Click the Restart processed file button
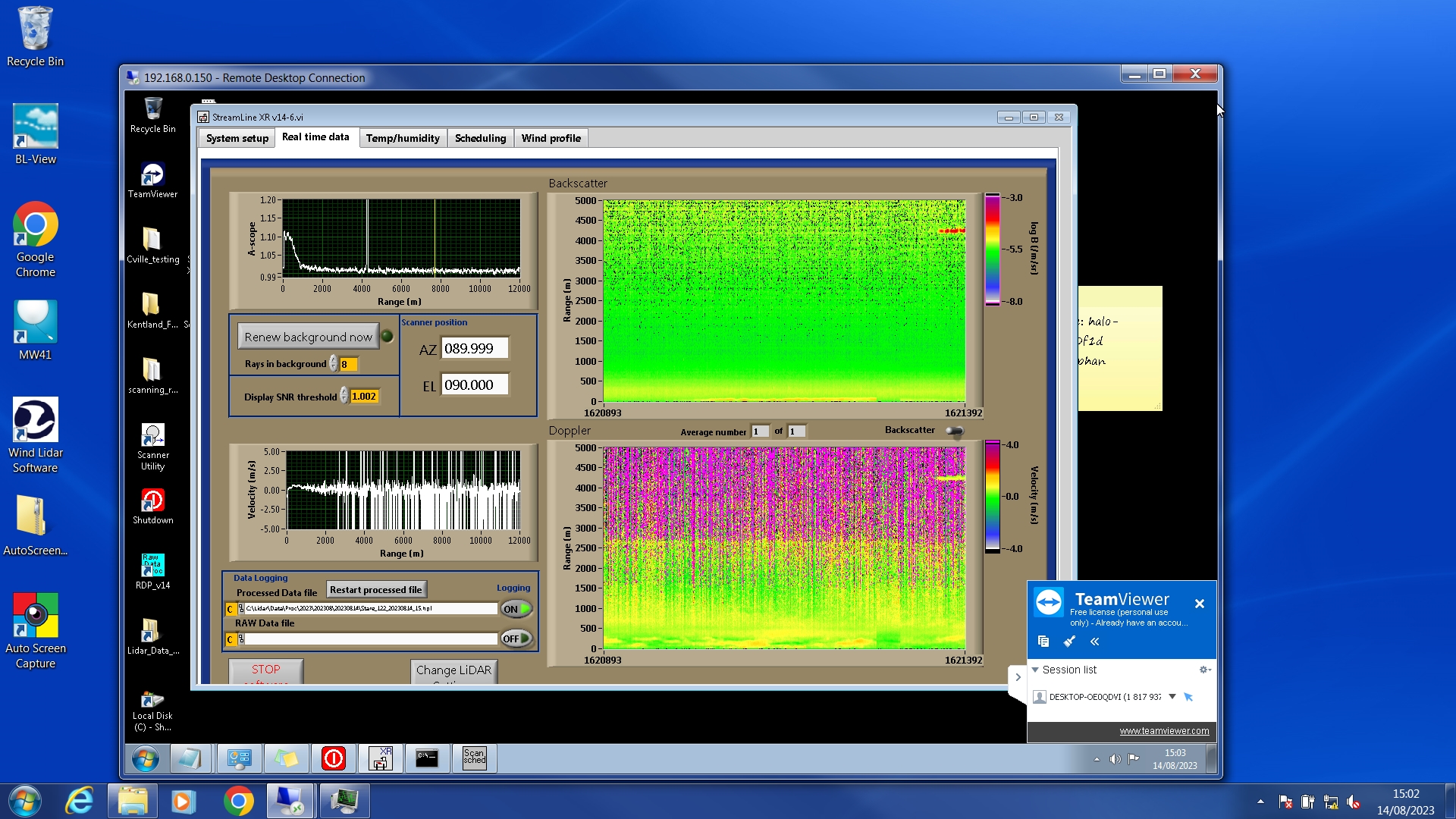This screenshot has height=819, width=1456. click(x=375, y=589)
